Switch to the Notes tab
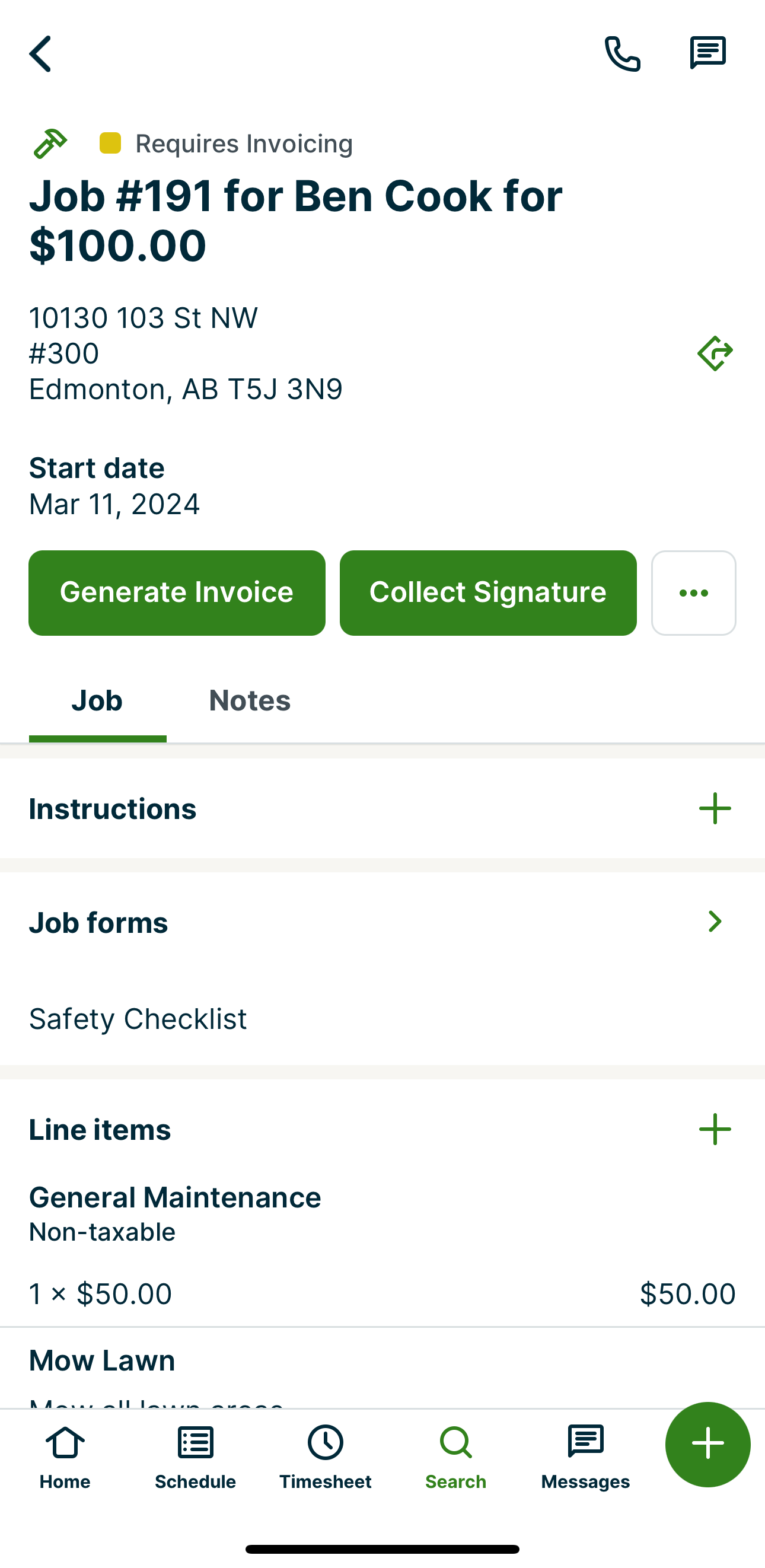 [x=250, y=700]
